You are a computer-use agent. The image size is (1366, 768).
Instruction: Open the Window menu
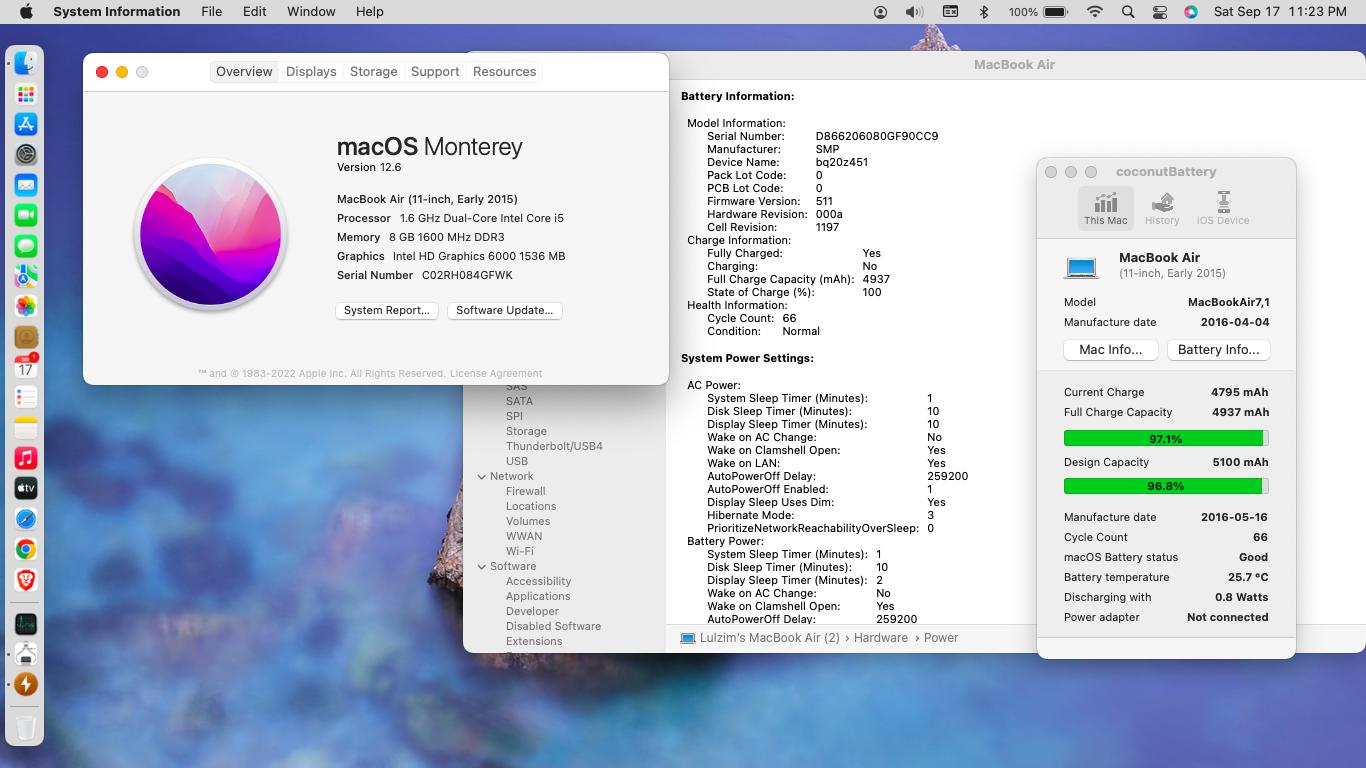[x=311, y=12]
